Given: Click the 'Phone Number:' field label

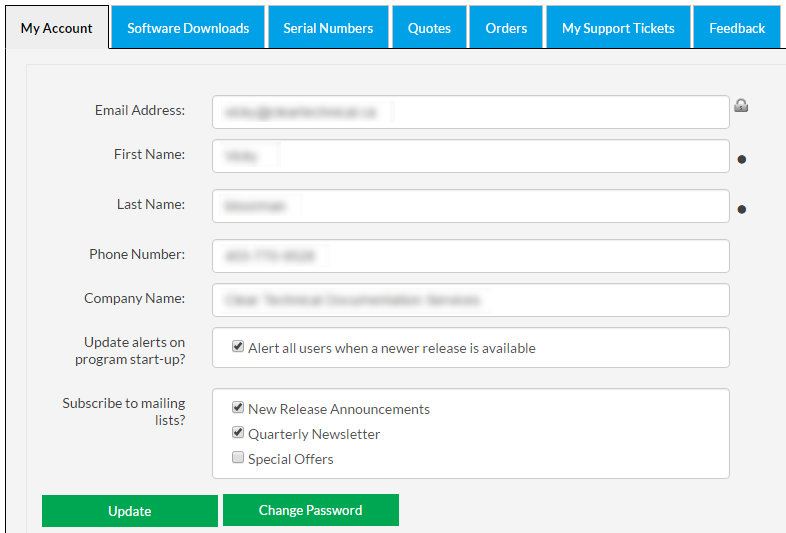Looking at the screenshot, I should pyautogui.click(x=137, y=254).
